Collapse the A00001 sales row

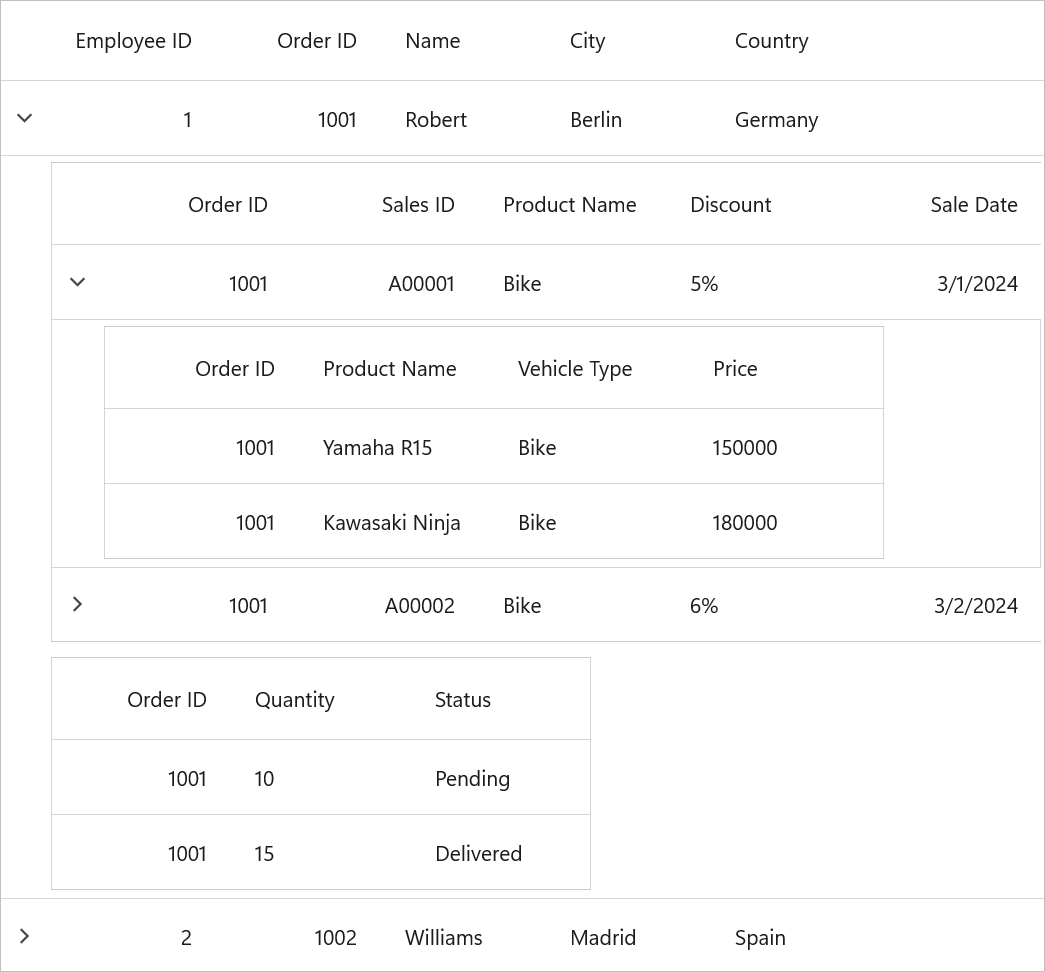[x=77, y=283]
